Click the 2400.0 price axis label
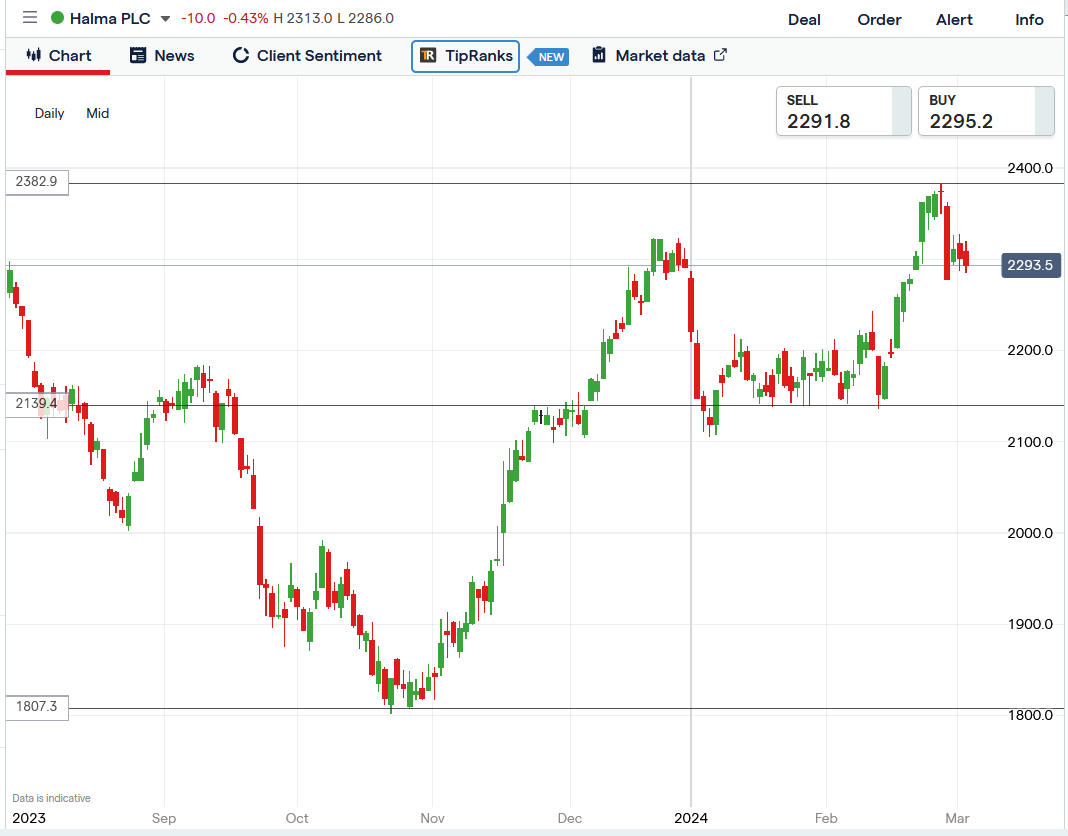Screen dimensions: 1068x836 coord(1030,168)
